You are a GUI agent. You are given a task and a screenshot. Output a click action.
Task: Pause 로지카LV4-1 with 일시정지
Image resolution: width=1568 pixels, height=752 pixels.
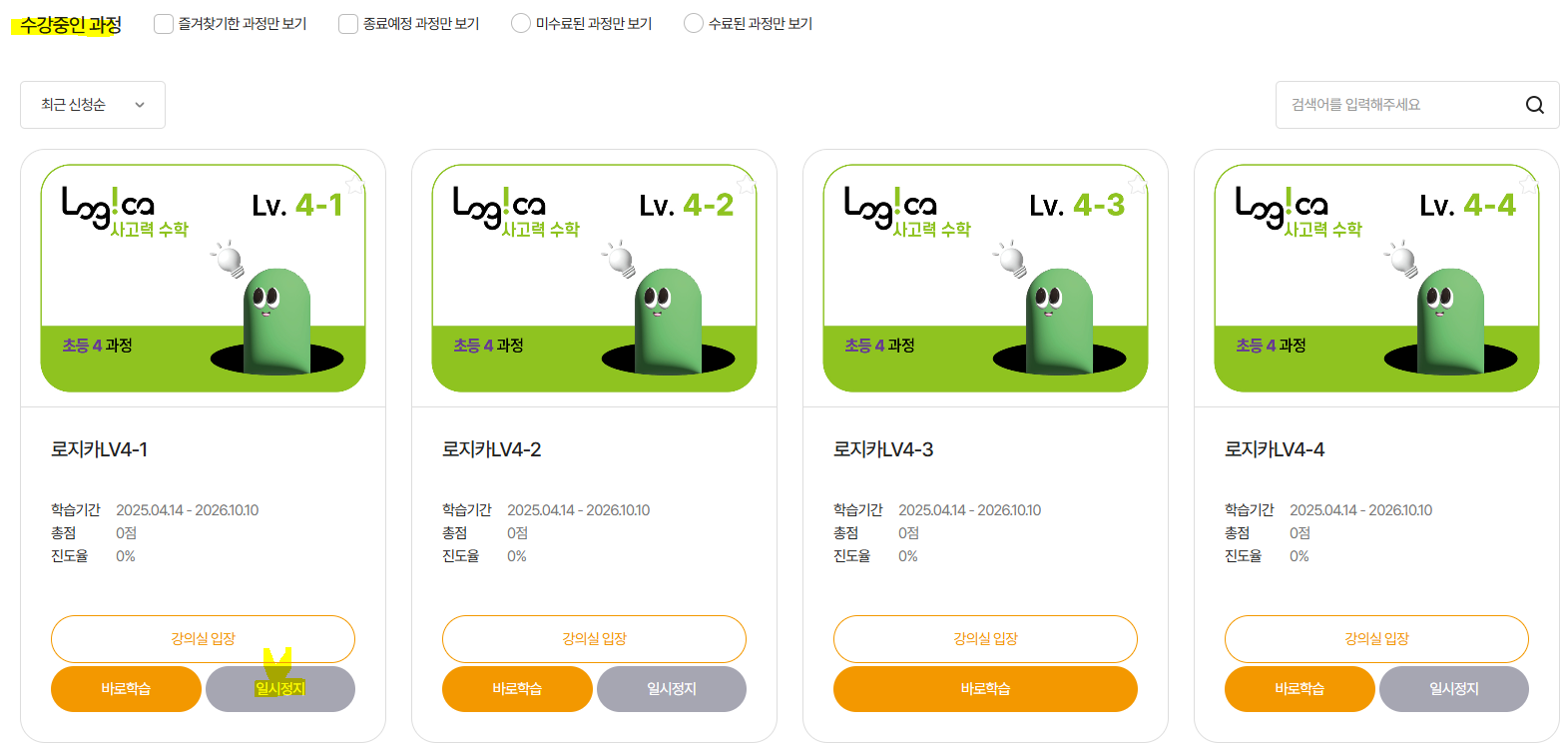click(x=280, y=689)
